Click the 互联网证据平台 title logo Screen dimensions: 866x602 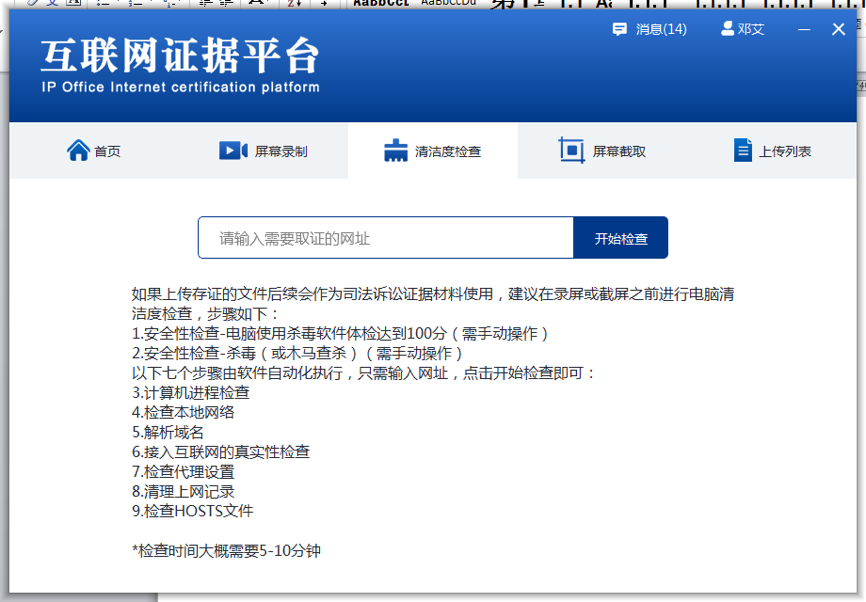point(180,56)
